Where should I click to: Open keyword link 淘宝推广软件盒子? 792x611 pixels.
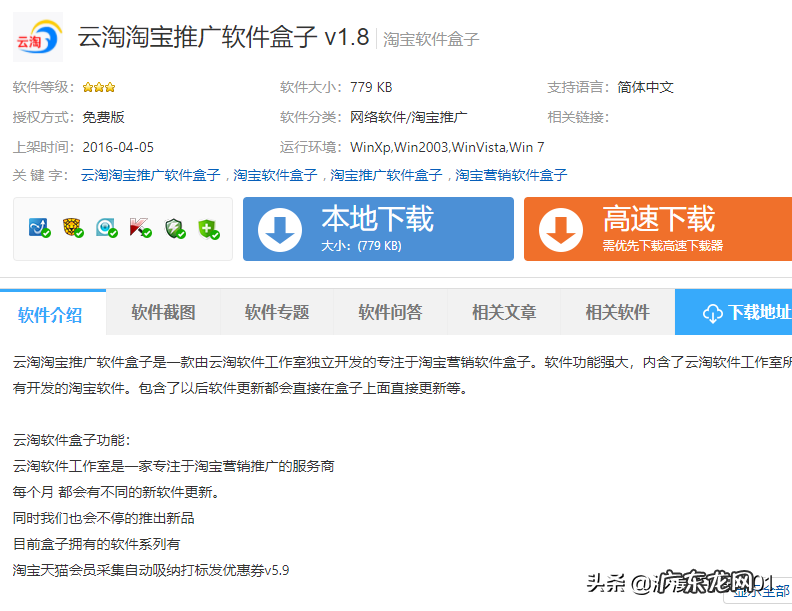[386, 175]
